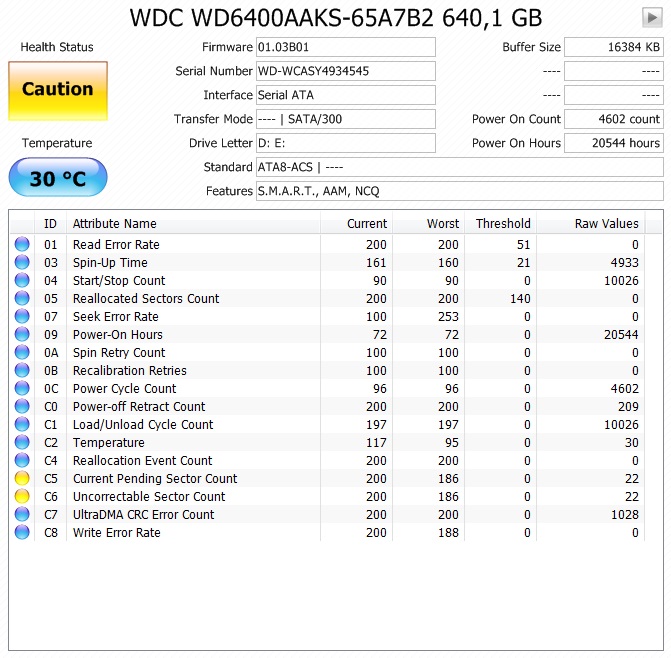This screenshot has width=671, height=658.
Task: Select the status icon for Spin-Up Time
Action: click(x=22, y=262)
